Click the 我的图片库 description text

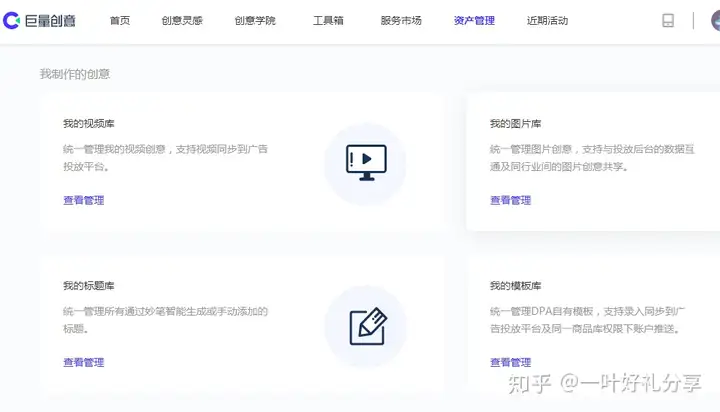592,158
